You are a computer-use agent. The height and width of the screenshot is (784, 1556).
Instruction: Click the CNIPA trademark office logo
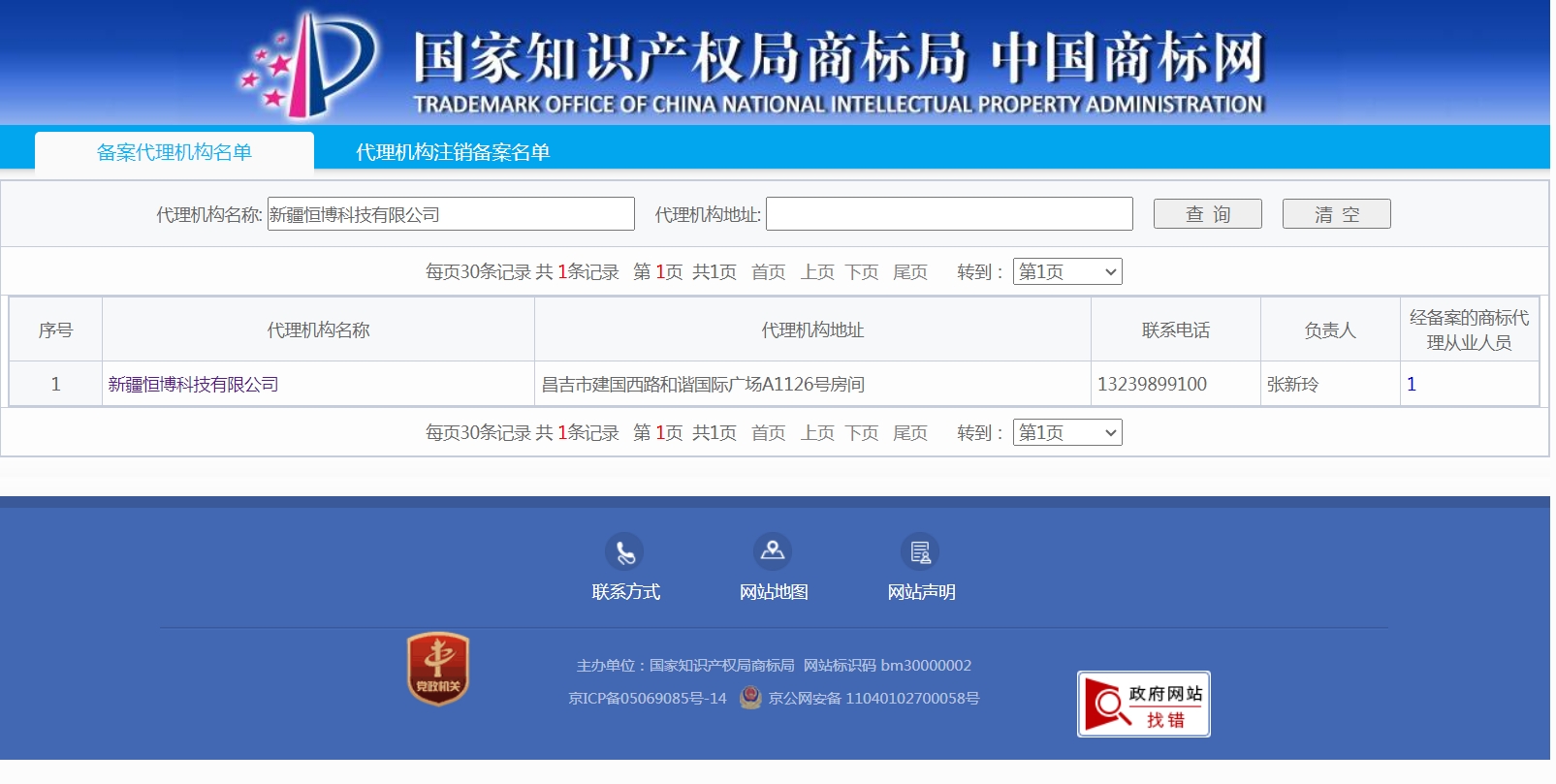tap(308, 65)
